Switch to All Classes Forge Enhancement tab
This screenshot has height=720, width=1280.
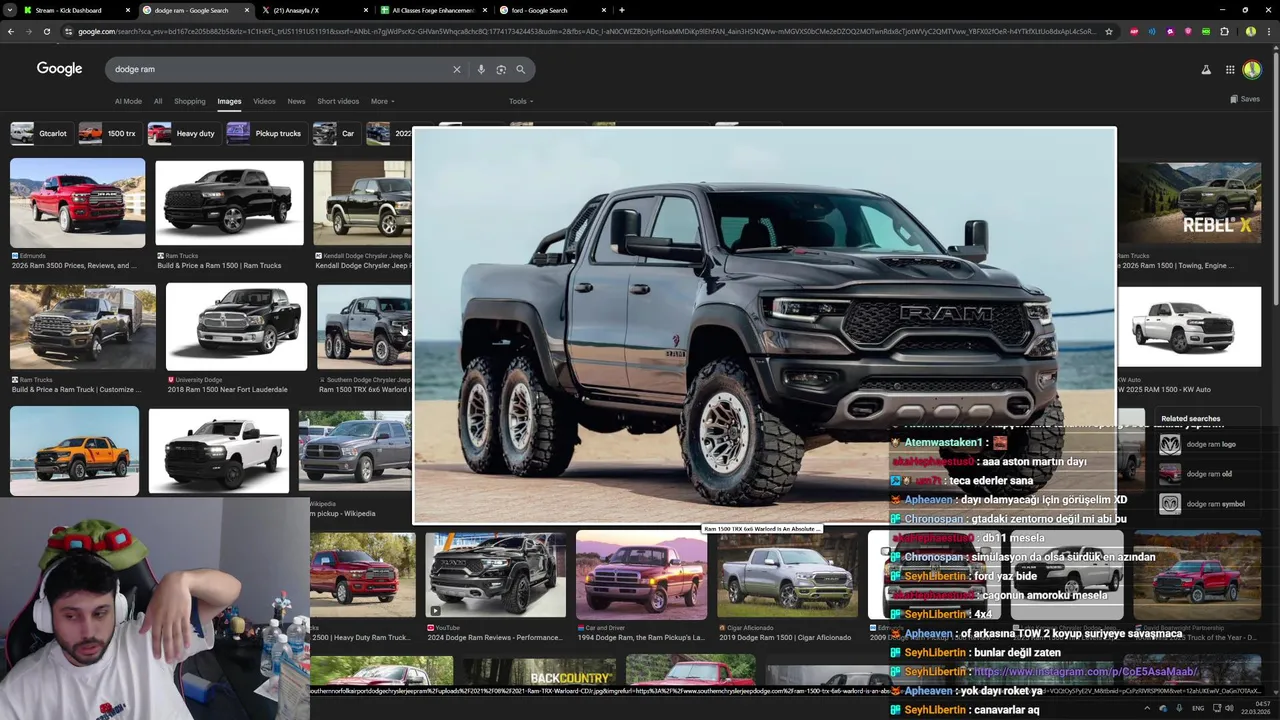[432, 10]
